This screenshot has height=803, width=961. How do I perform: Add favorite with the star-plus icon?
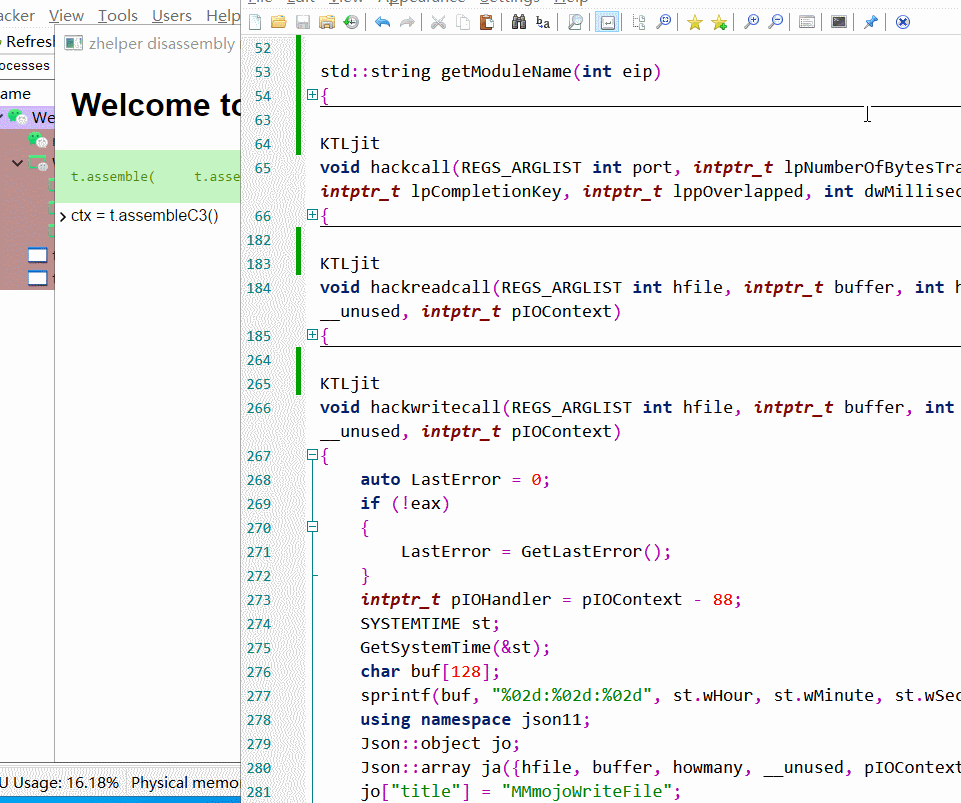(x=719, y=23)
